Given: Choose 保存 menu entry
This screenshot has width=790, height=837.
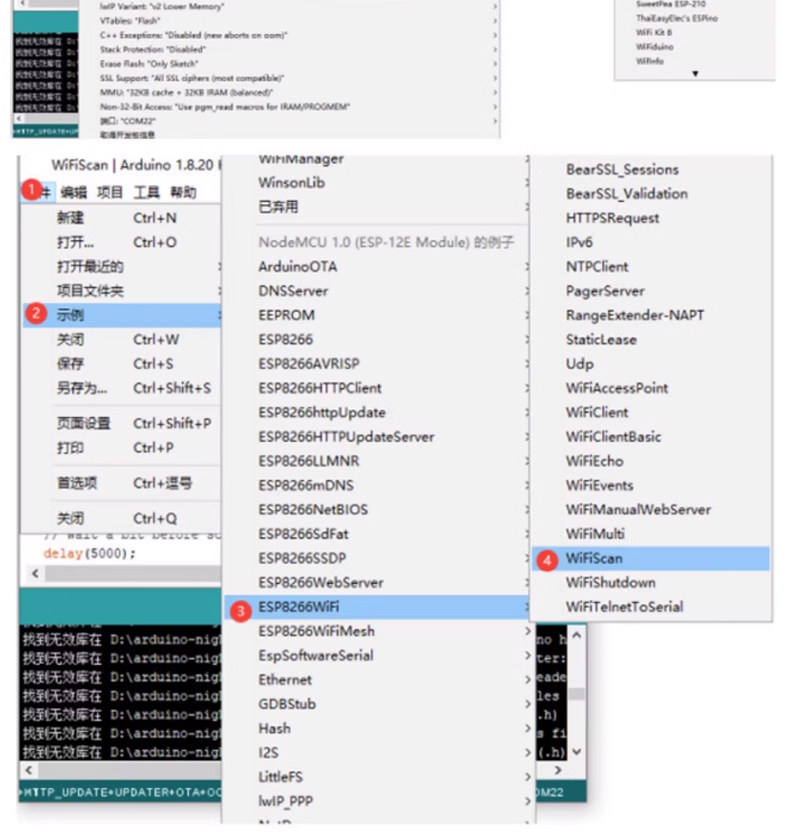Looking at the screenshot, I should [x=122, y=364].
